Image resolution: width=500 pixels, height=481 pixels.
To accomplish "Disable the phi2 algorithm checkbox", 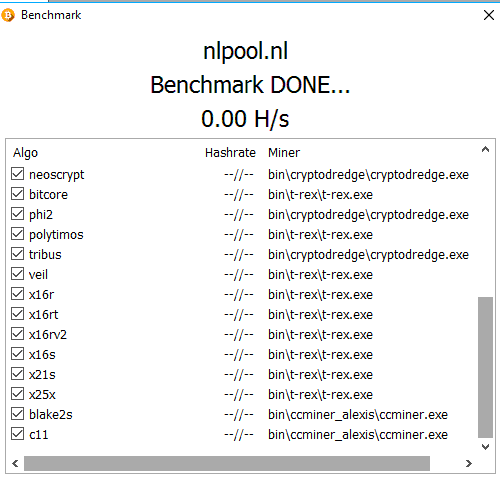I will pyautogui.click(x=17, y=214).
